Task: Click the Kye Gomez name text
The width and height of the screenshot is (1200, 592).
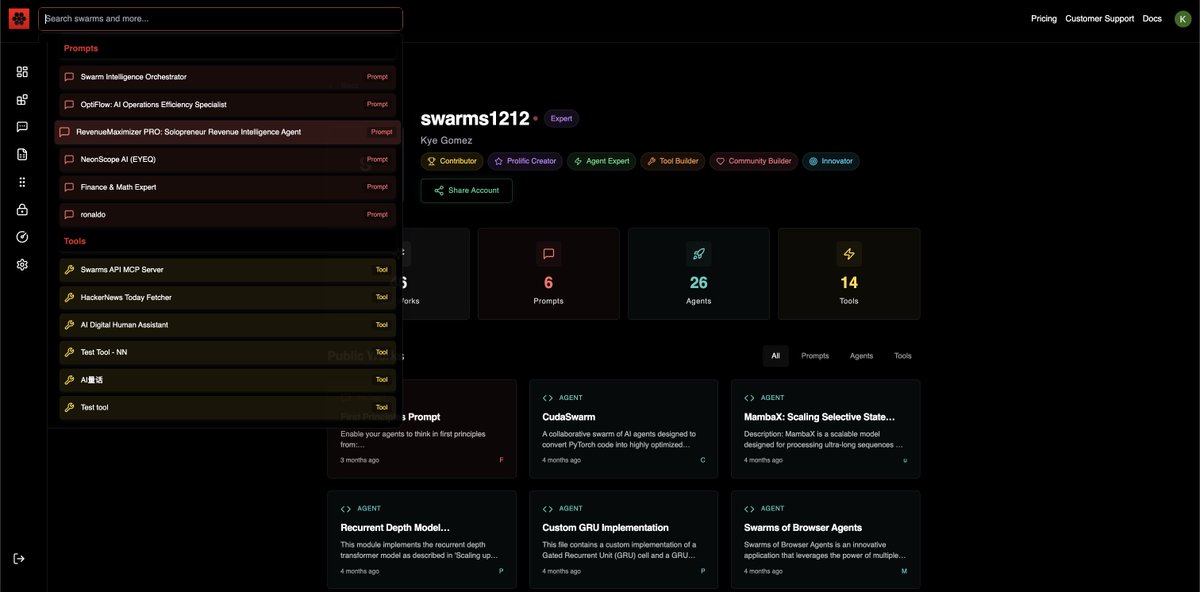Action: point(446,141)
